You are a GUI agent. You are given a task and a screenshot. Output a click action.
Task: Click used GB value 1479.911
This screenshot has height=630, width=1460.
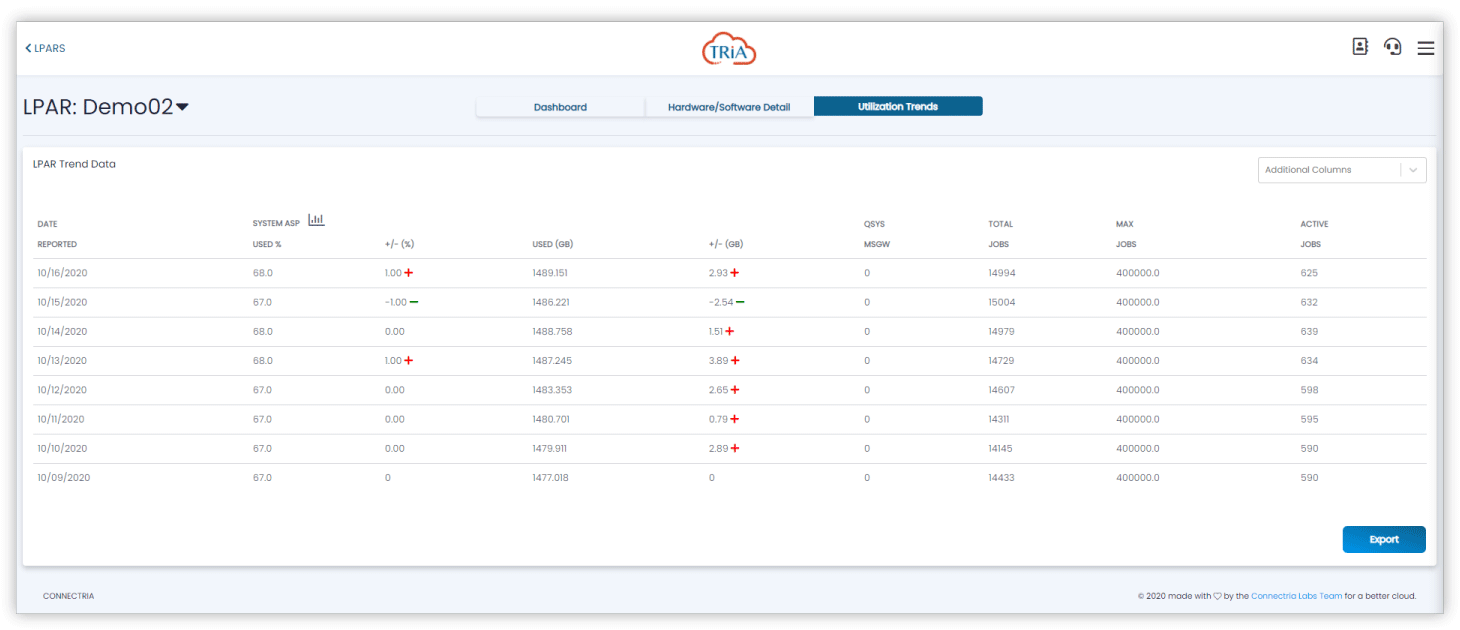pyautogui.click(x=550, y=448)
